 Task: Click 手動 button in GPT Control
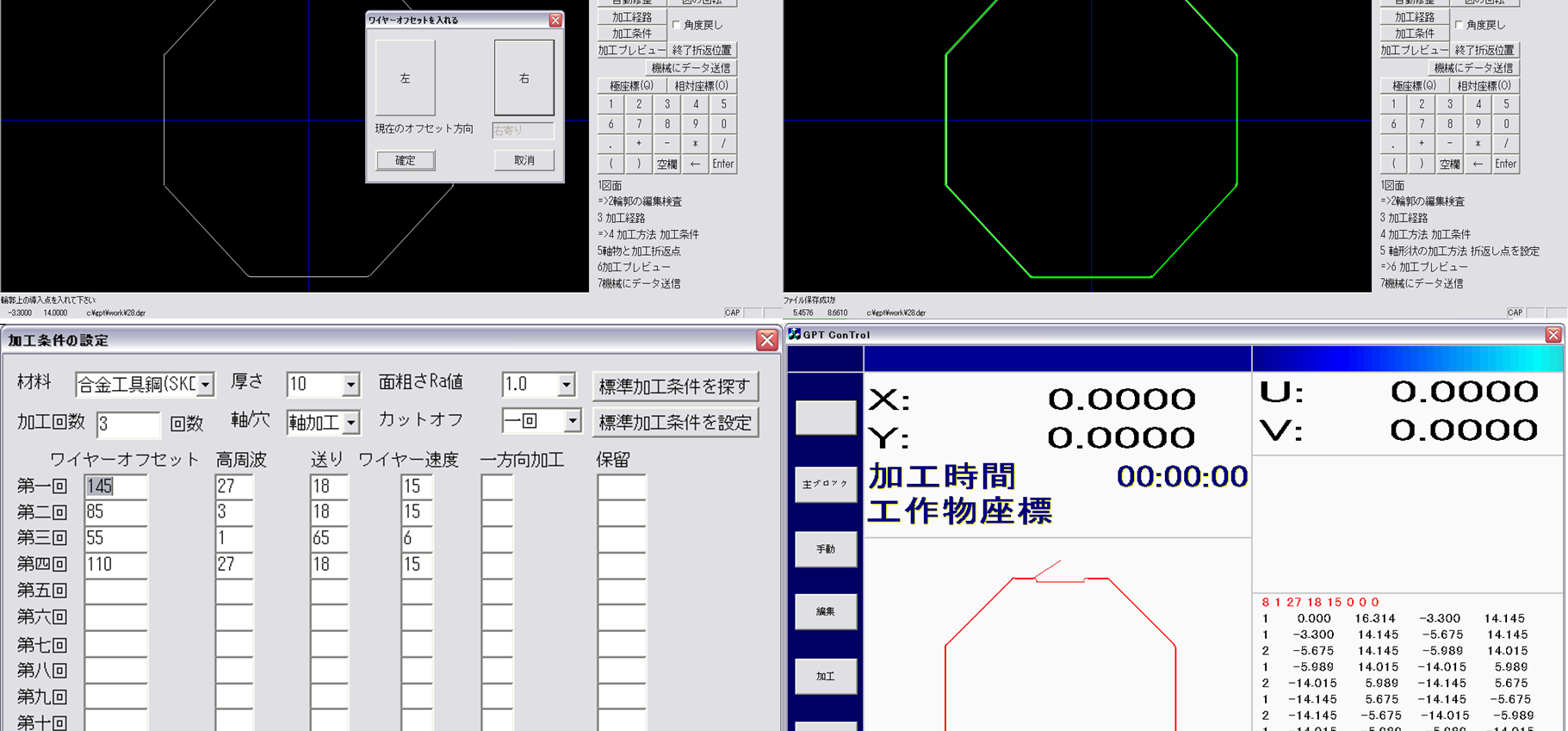(826, 549)
